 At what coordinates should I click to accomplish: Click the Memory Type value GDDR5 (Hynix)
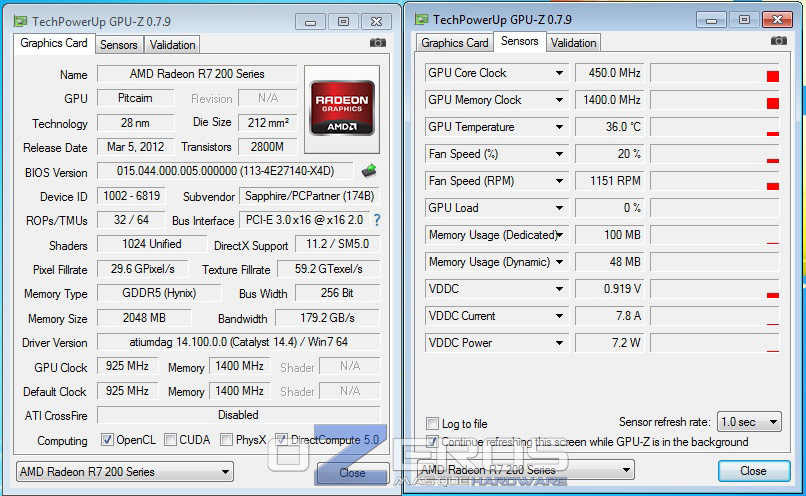click(159, 293)
